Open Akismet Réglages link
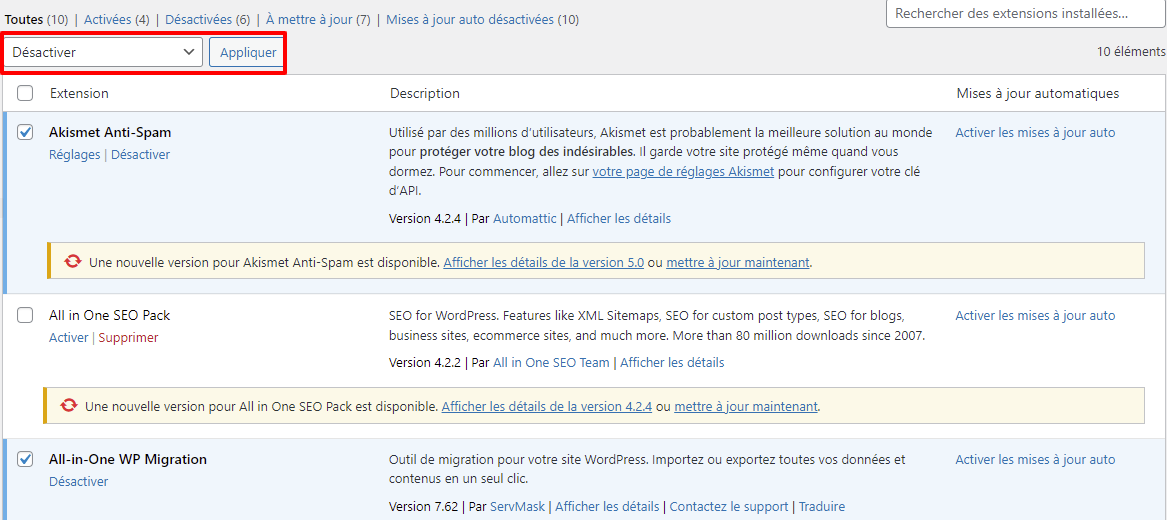 click(x=74, y=155)
